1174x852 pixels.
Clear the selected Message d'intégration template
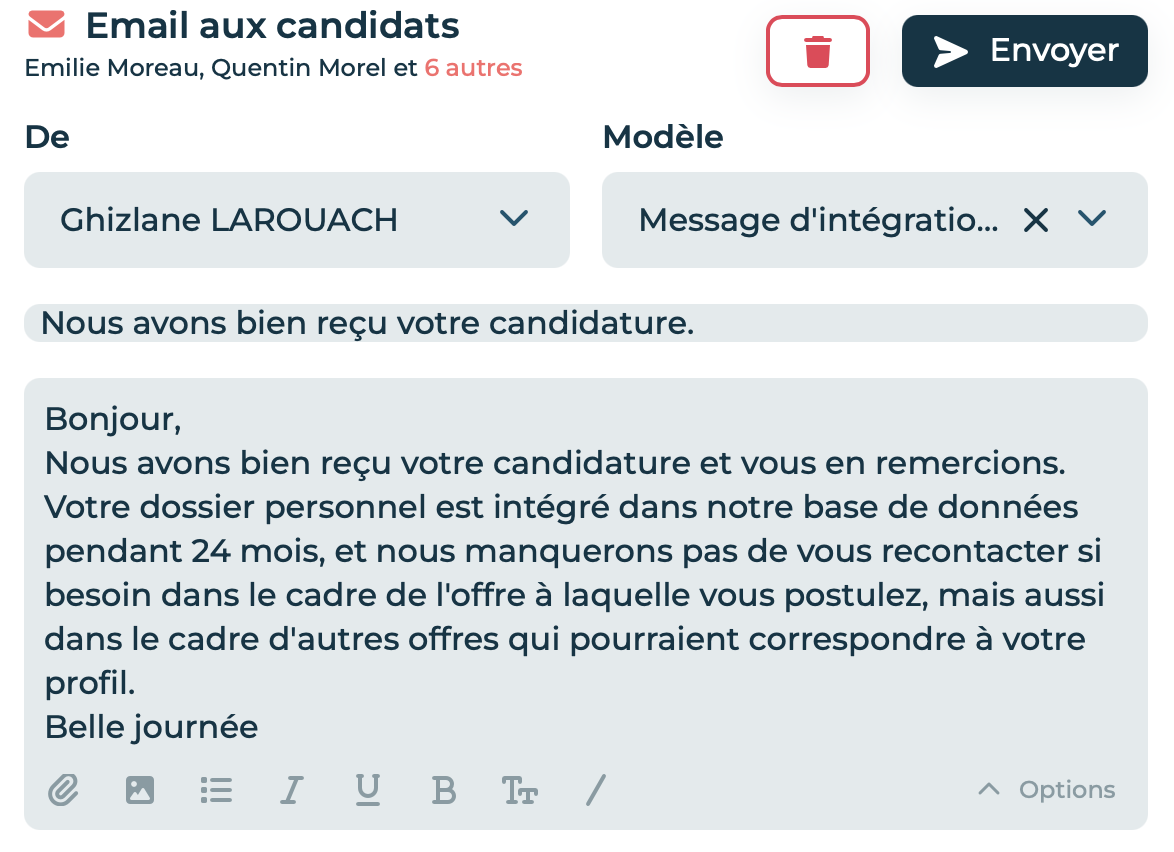click(1036, 220)
